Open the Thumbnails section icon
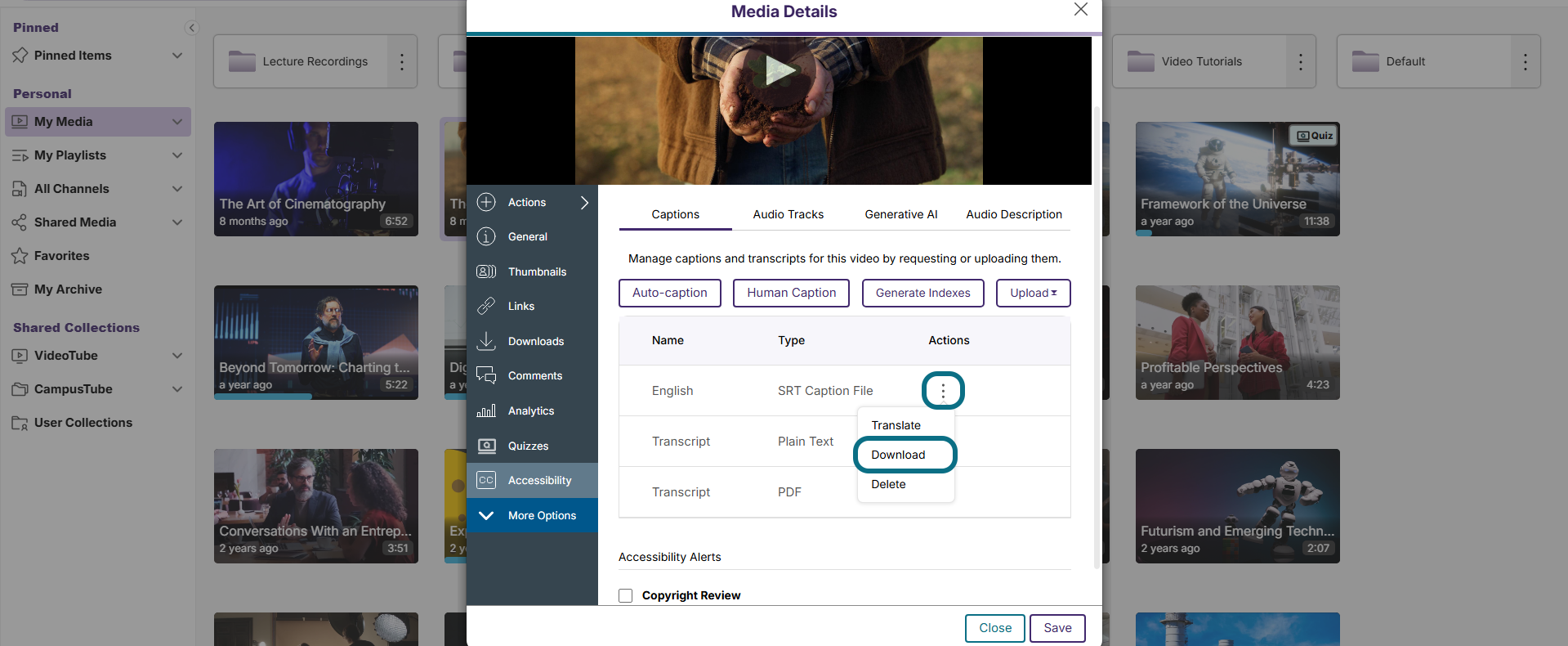Image resolution: width=1568 pixels, height=646 pixels. [486, 271]
